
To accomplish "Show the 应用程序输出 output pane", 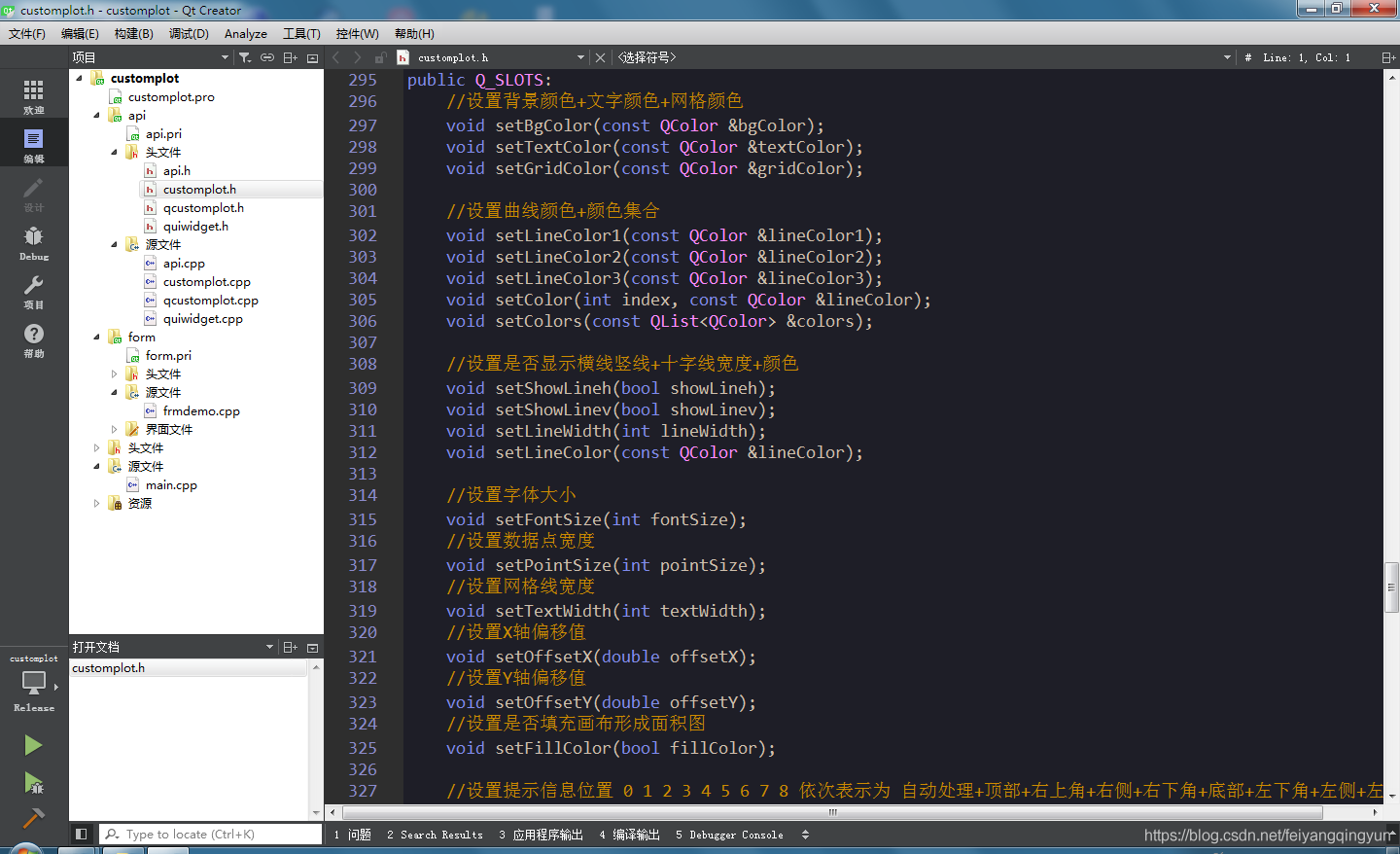I will (542, 835).
